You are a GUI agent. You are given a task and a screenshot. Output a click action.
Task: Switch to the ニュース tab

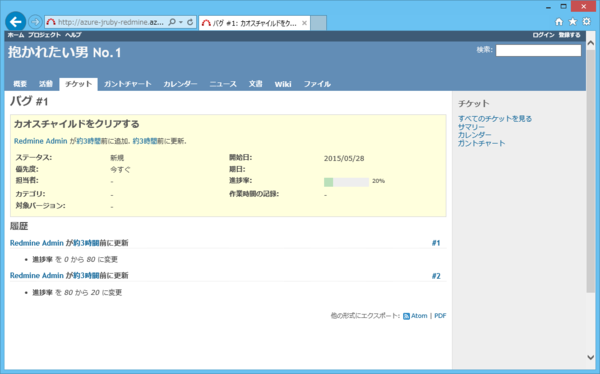(223, 84)
